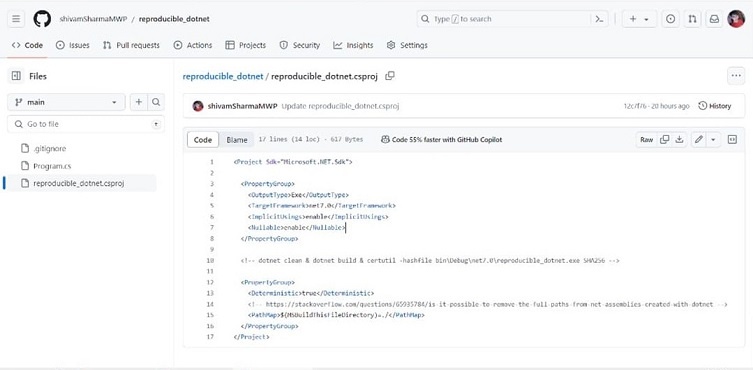Viewport: 753px width, 370px height.
Task: View issues icon in top header
Action: tap(671, 19)
